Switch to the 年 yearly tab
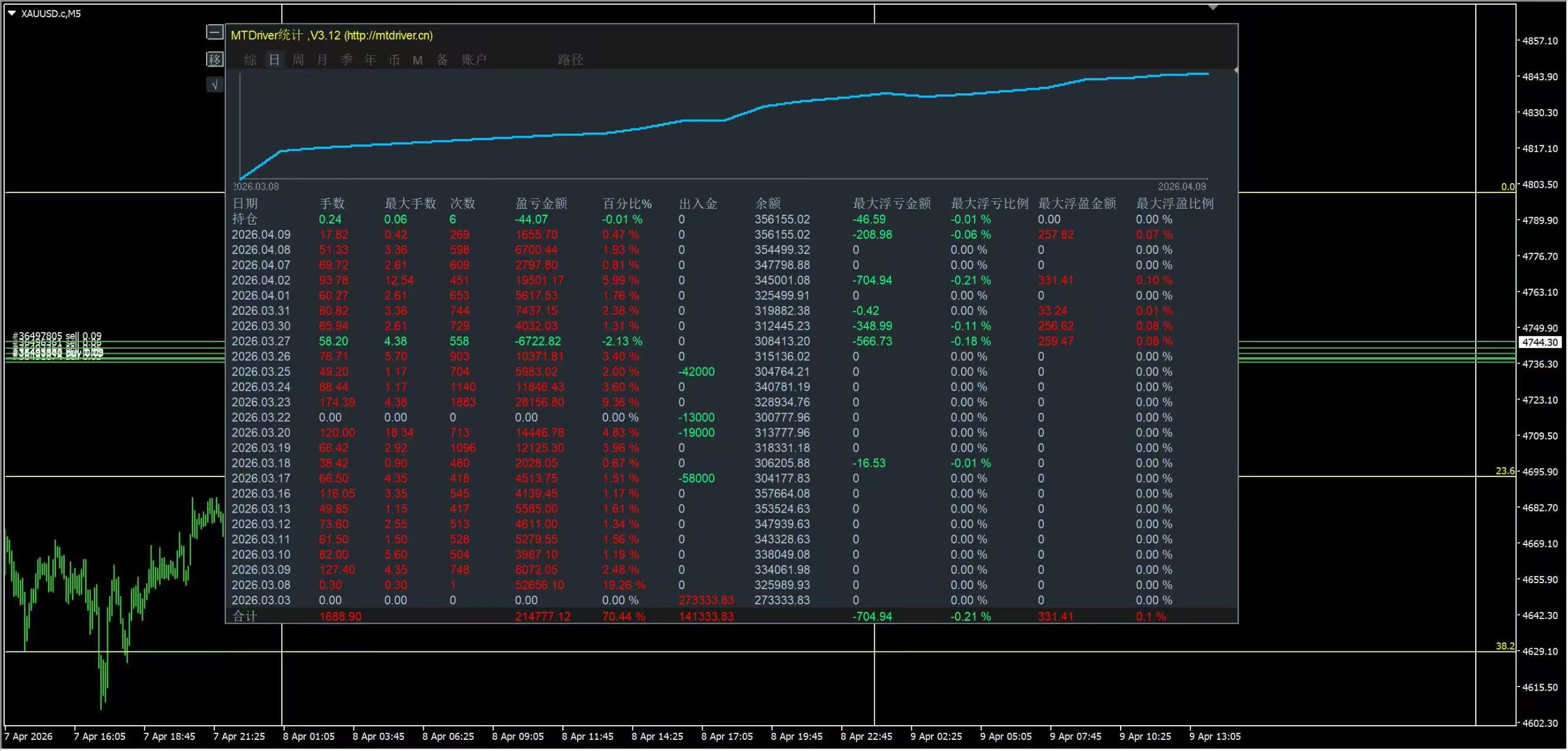The image size is (1568, 751). pyautogui.click(x=370, y=60)
